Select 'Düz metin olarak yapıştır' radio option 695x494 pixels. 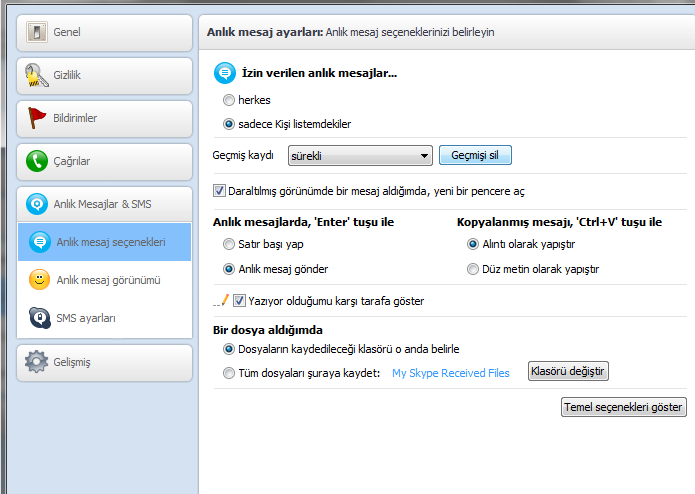(473, 269)
